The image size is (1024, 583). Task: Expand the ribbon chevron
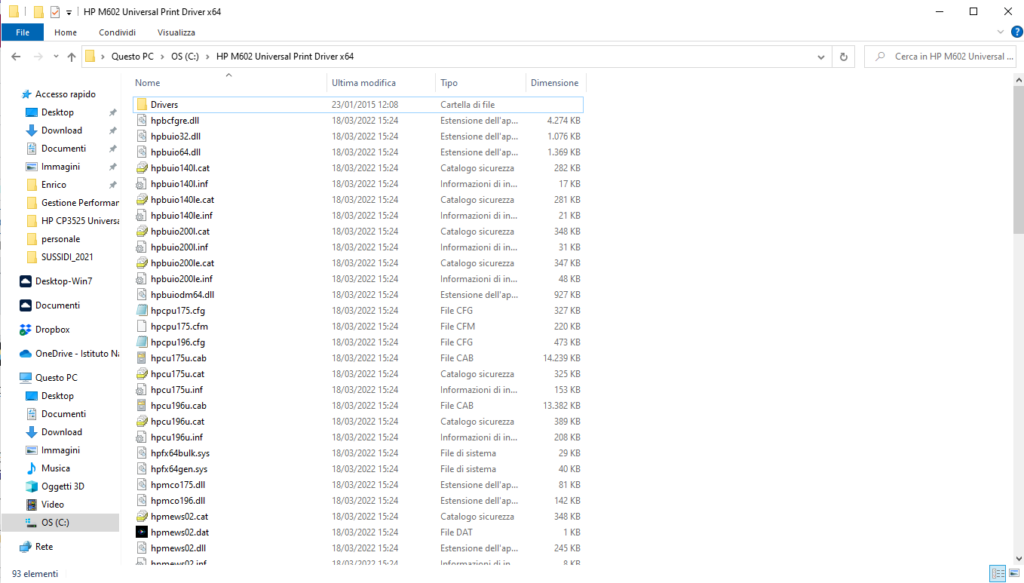pos(1000,32)
